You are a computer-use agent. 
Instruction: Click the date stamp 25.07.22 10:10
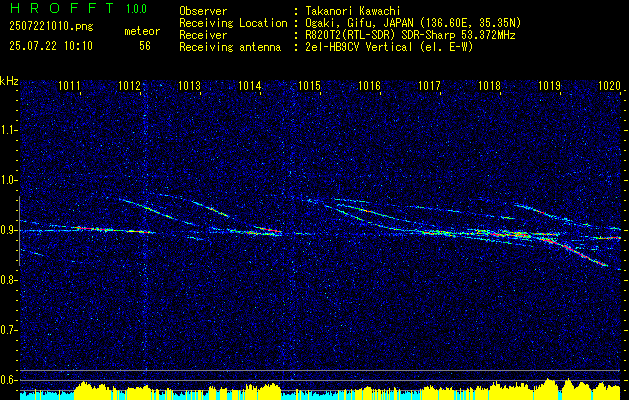51,46
